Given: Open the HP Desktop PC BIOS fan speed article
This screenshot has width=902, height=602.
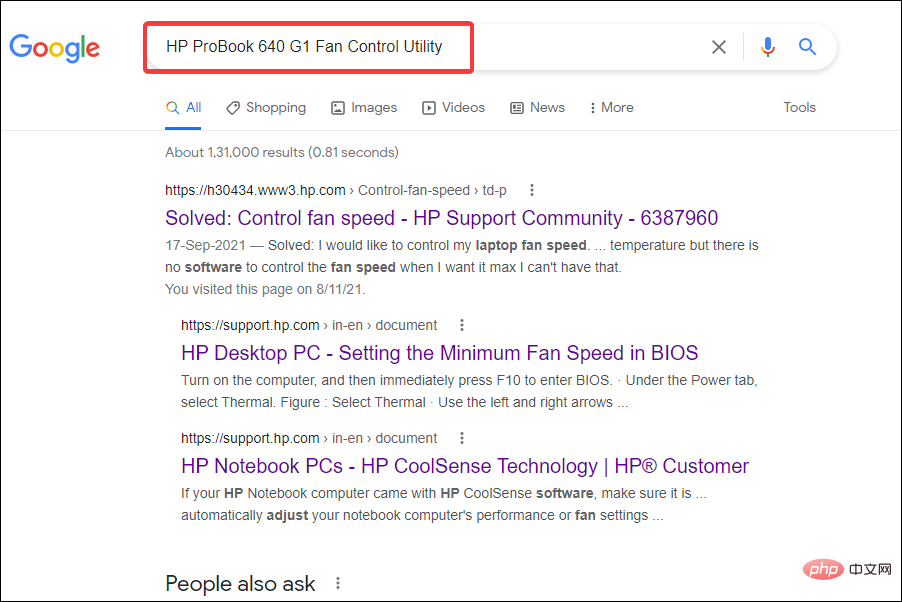Looking at the screenshot, I should [439, 353].
